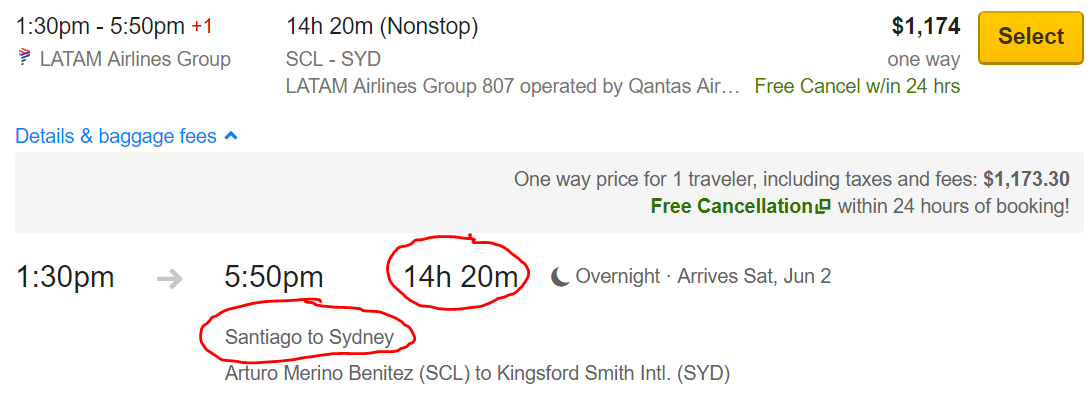The width and height of the screenshot is (1090, 395).
Task: Click the yellow Select button
Action: pos(1031,38)
